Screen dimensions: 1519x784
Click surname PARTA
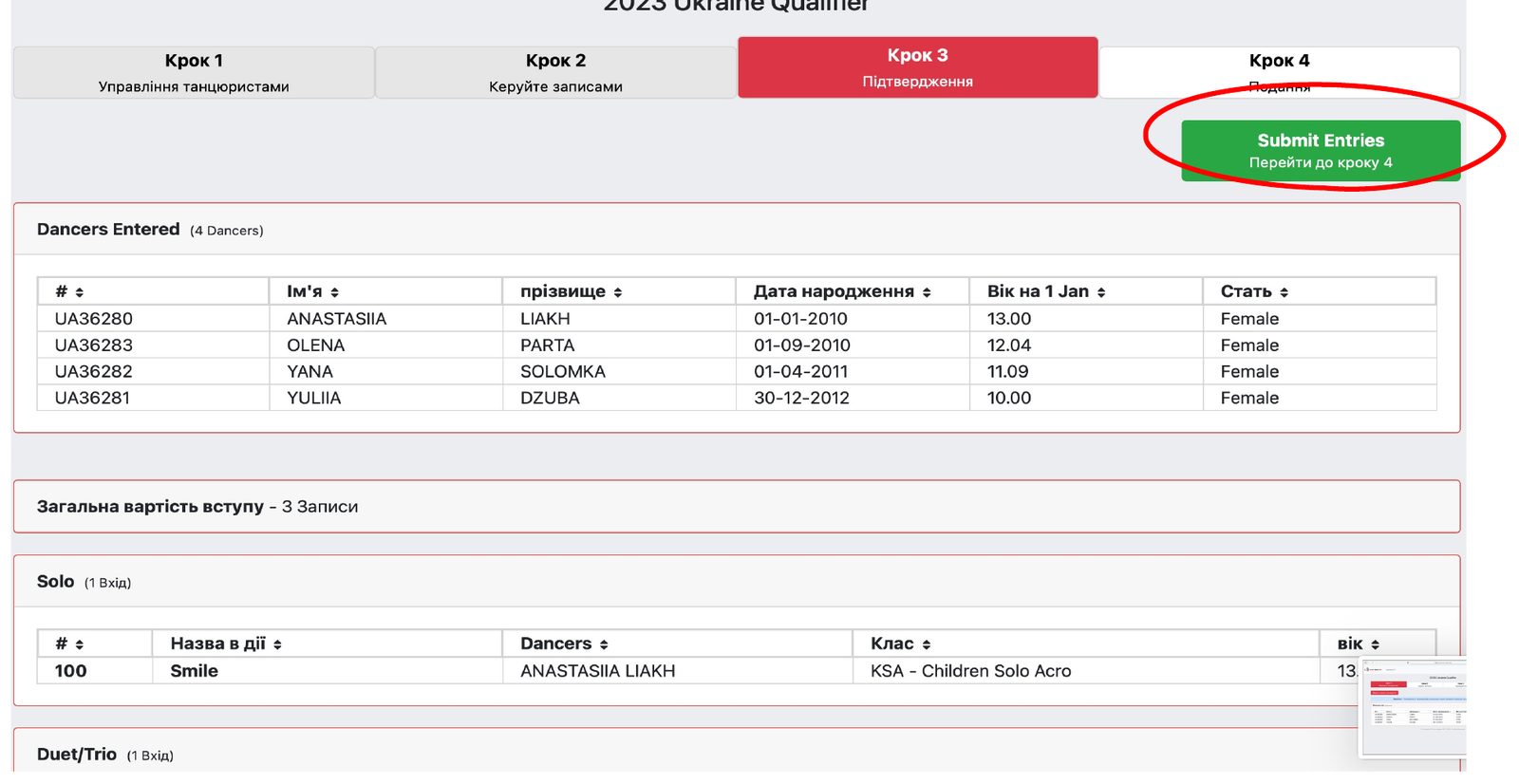tap(548, 345)
